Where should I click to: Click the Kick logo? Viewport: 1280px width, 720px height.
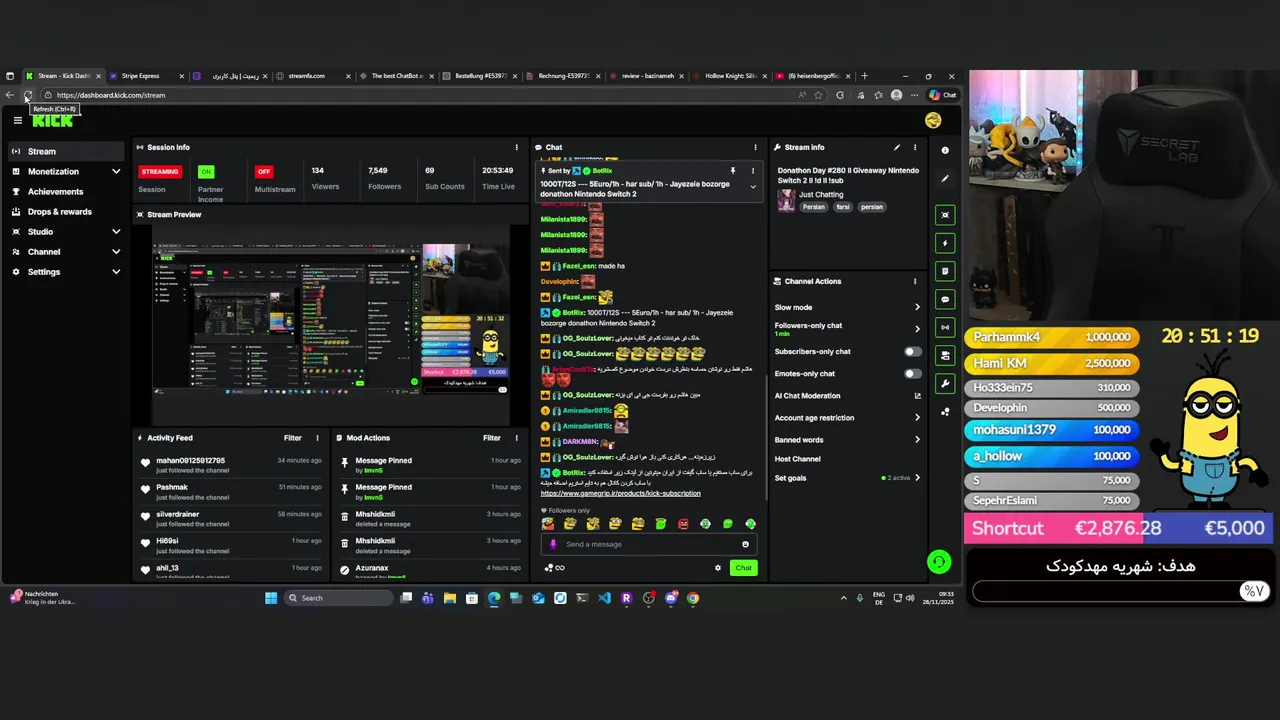[52, 120]
